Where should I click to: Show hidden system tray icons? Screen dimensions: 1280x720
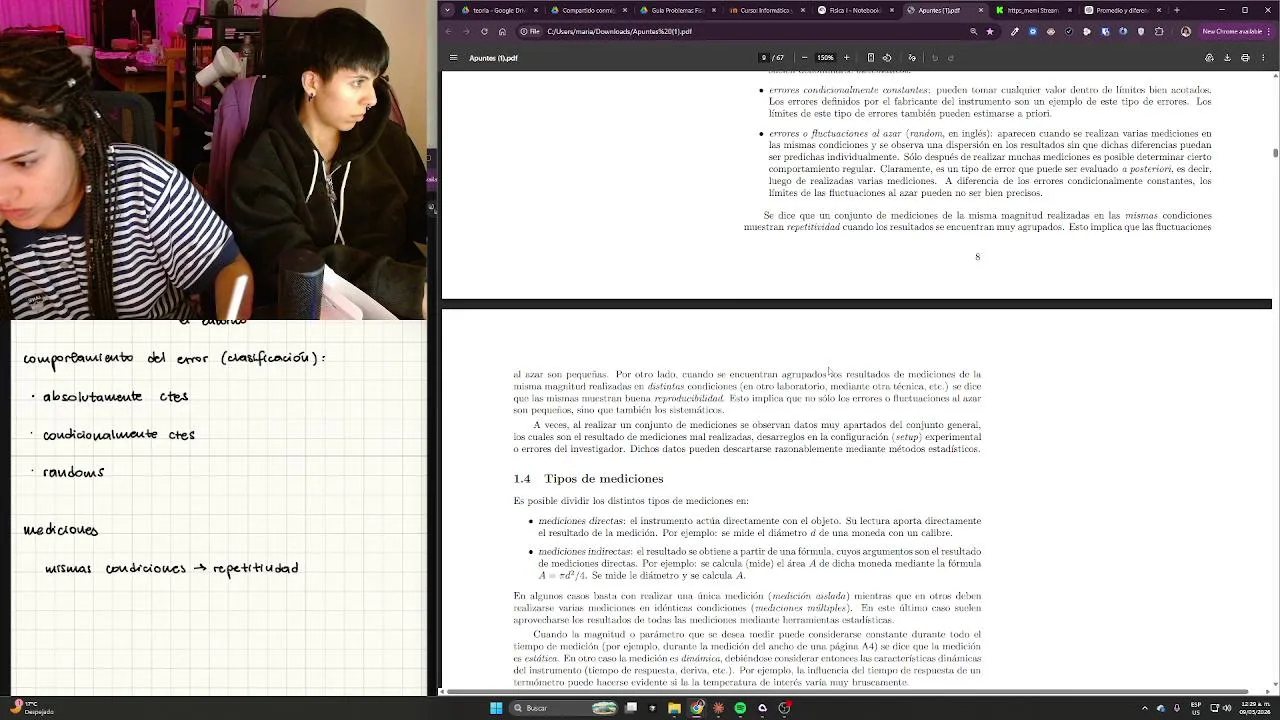point(1145,708)
